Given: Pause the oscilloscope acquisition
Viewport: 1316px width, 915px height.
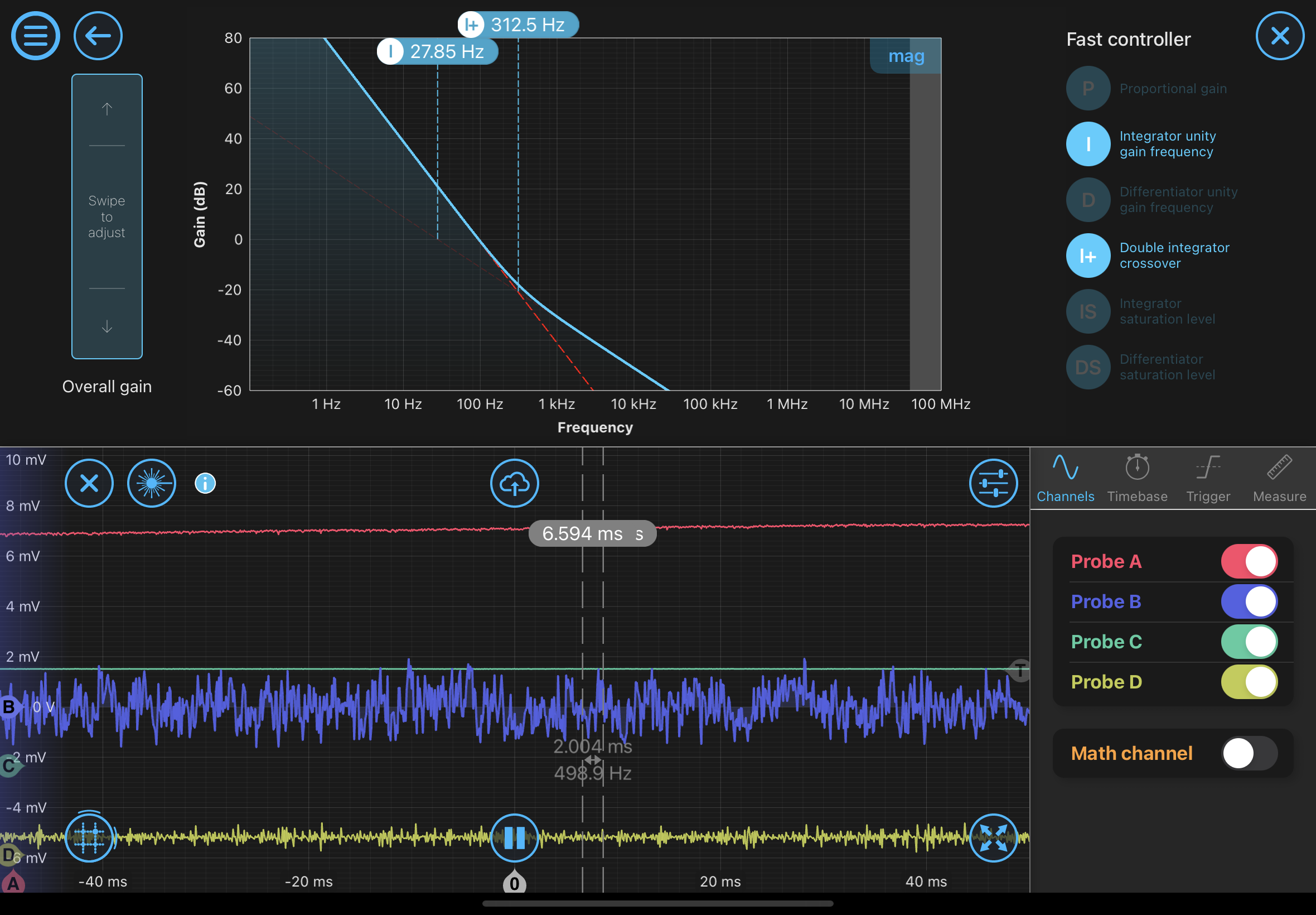Looking at the screenshot, I should pyautogui.click(x=515, y=838).
